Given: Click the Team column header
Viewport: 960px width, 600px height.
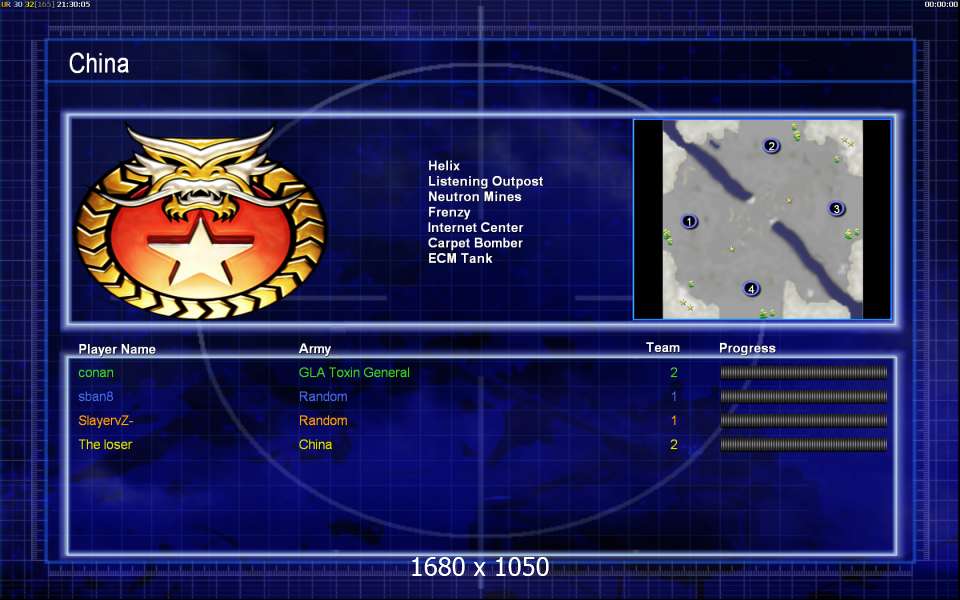Looking at the screenshot, I should pyautogui.click(x=662, y=348).
